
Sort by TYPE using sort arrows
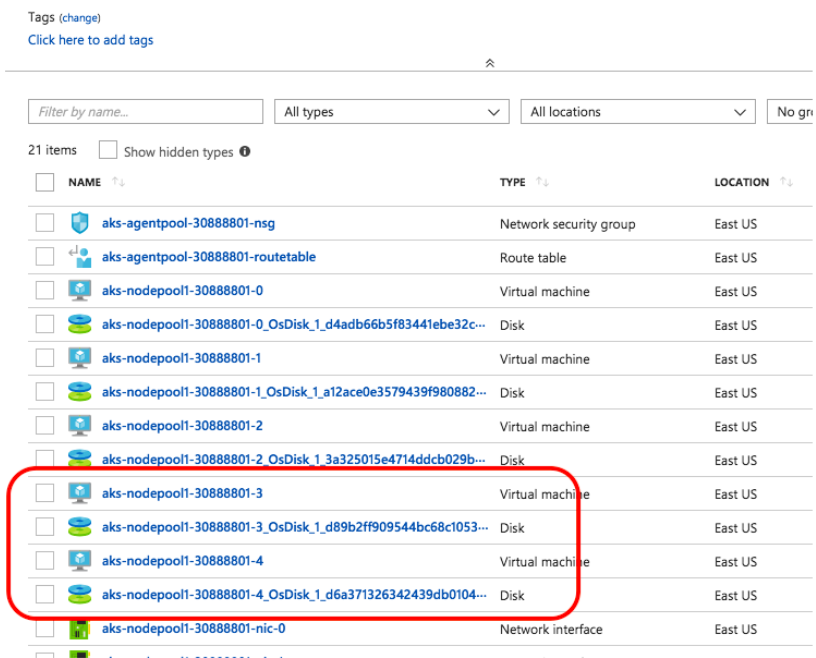tap(542, 182)
